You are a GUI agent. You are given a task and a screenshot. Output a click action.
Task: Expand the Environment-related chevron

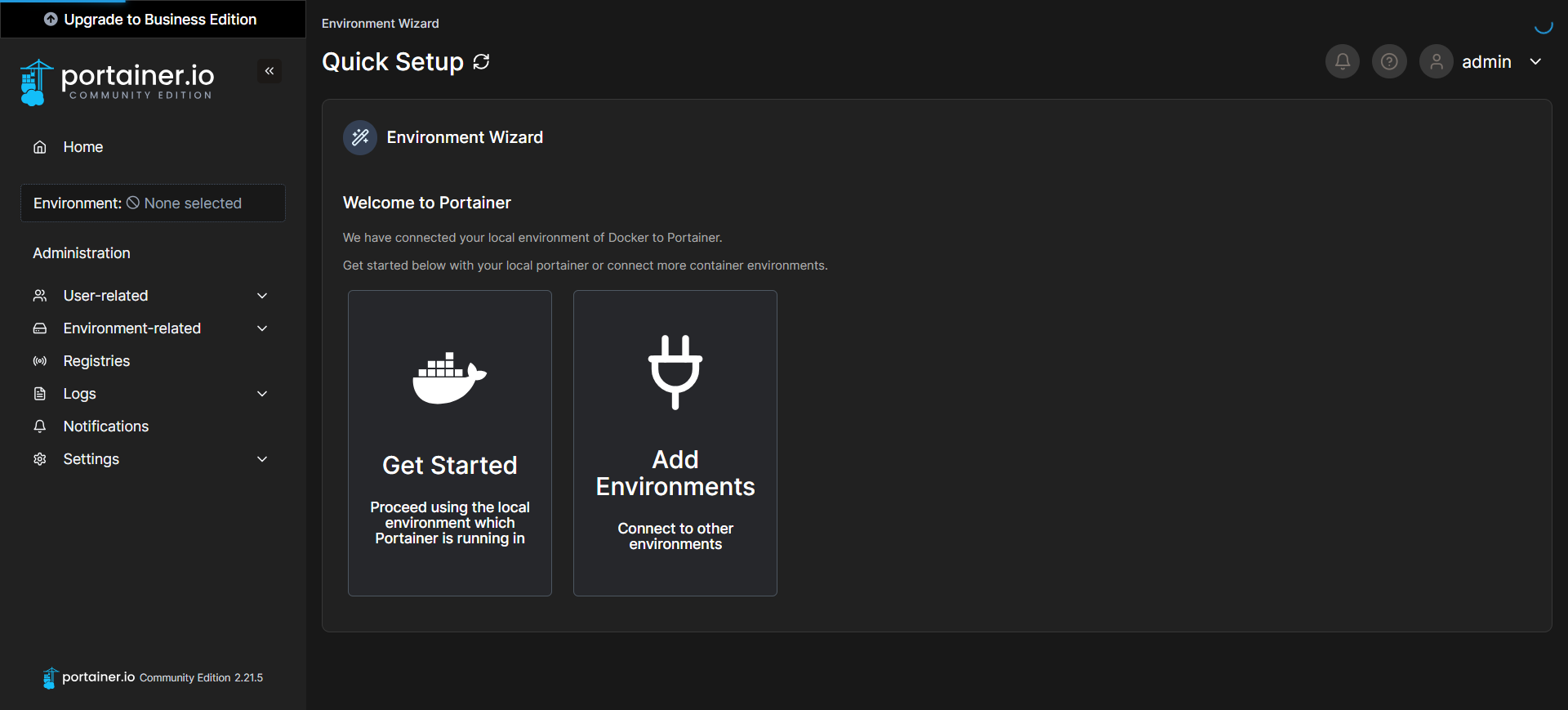262,328
